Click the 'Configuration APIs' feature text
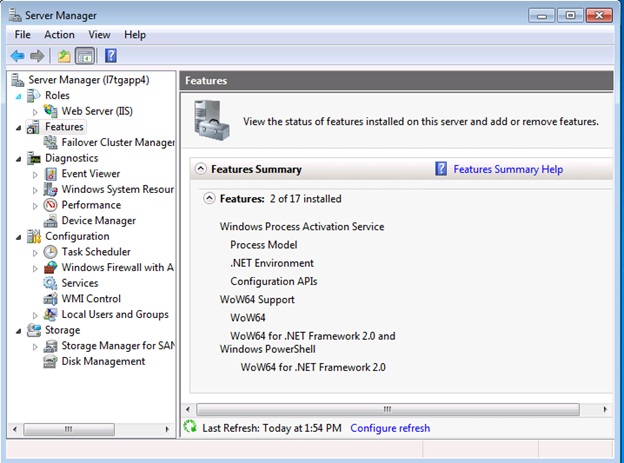This screenshot has height=463, width=624. tap(274, 281)
